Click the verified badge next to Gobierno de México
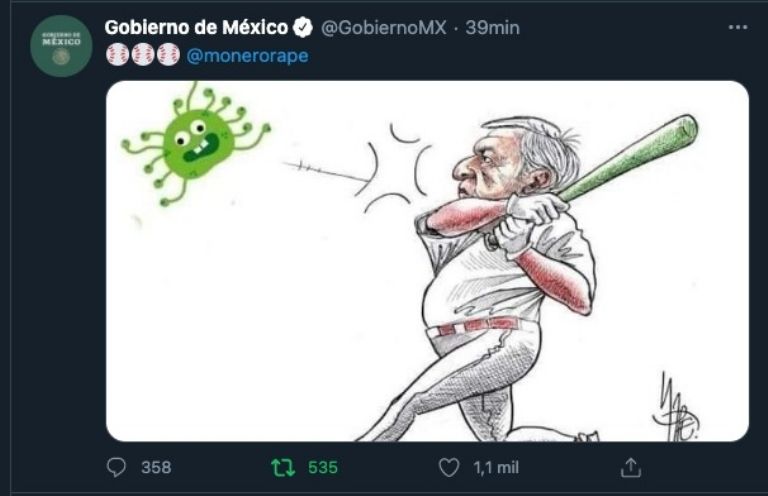The width and height of the screenshot is (768, 496). click(x=303, y=27)
